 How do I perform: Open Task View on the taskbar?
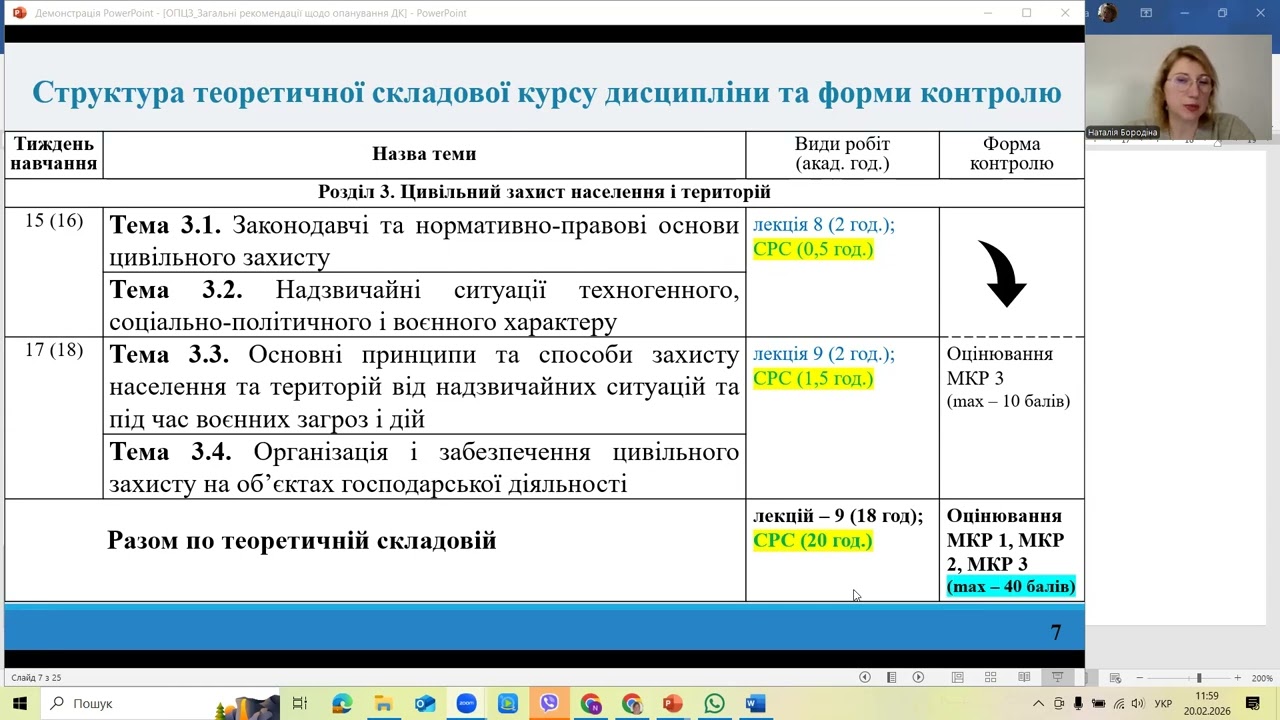[299, 704]
